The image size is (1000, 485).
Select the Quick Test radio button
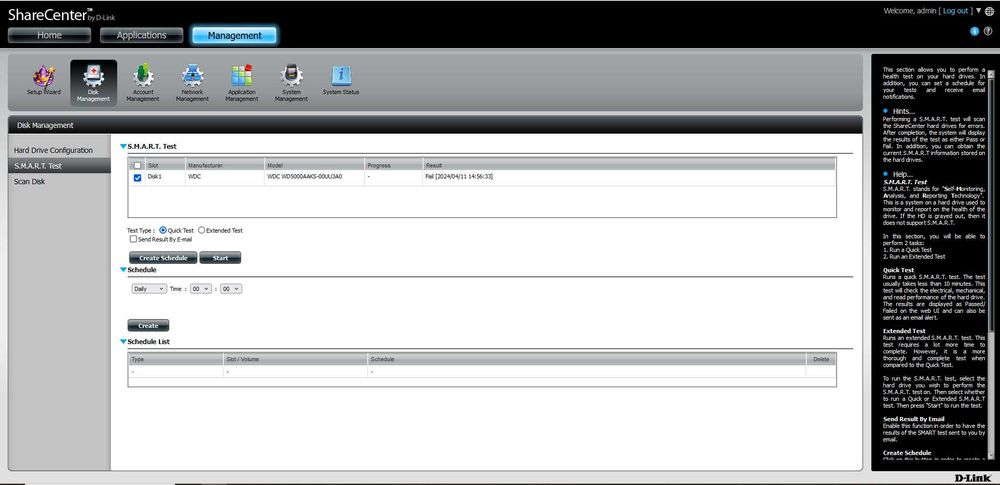point(163,230)
